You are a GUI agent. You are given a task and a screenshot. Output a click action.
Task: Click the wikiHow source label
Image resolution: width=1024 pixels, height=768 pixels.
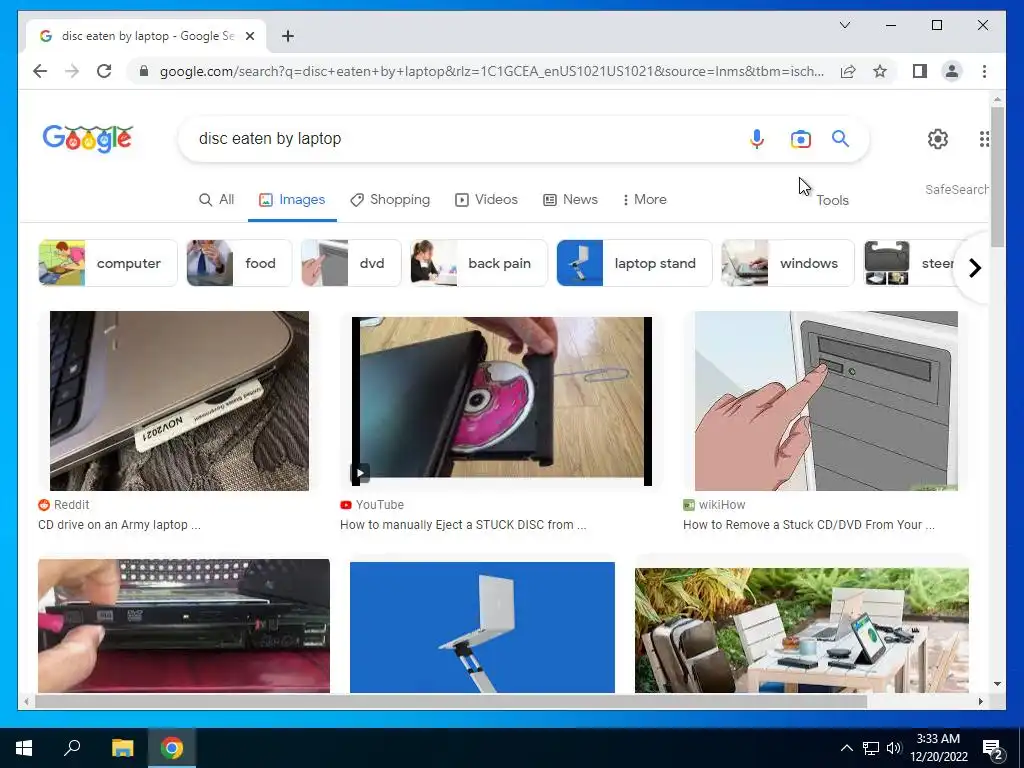click(x=714, y=505)
